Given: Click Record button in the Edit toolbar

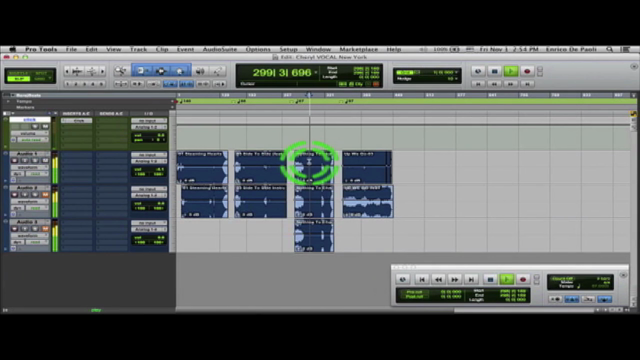Looking at the screenshot, I should 527,71.
